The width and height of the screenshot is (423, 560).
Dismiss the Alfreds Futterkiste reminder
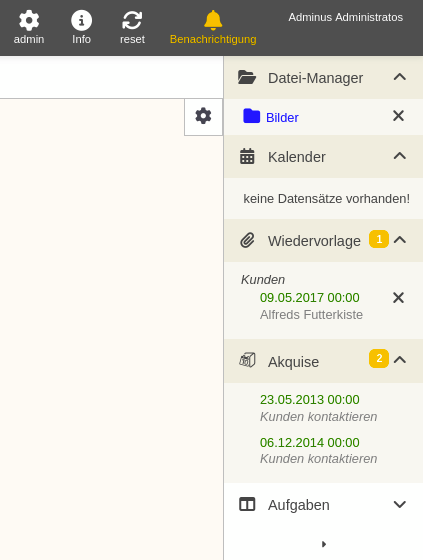click(x=398, y=298)
